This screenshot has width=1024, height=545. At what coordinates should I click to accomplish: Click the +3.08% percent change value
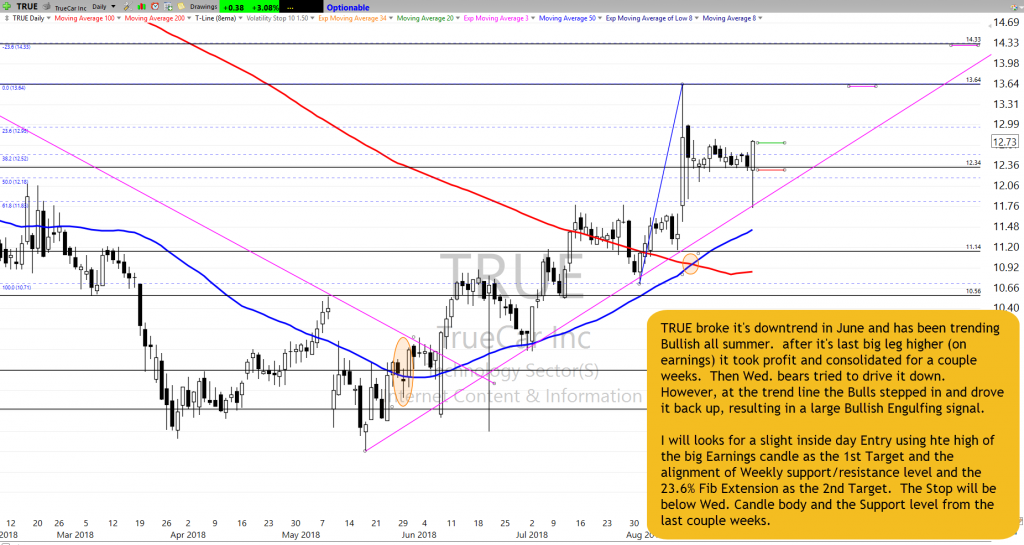[x=266, y=8]
